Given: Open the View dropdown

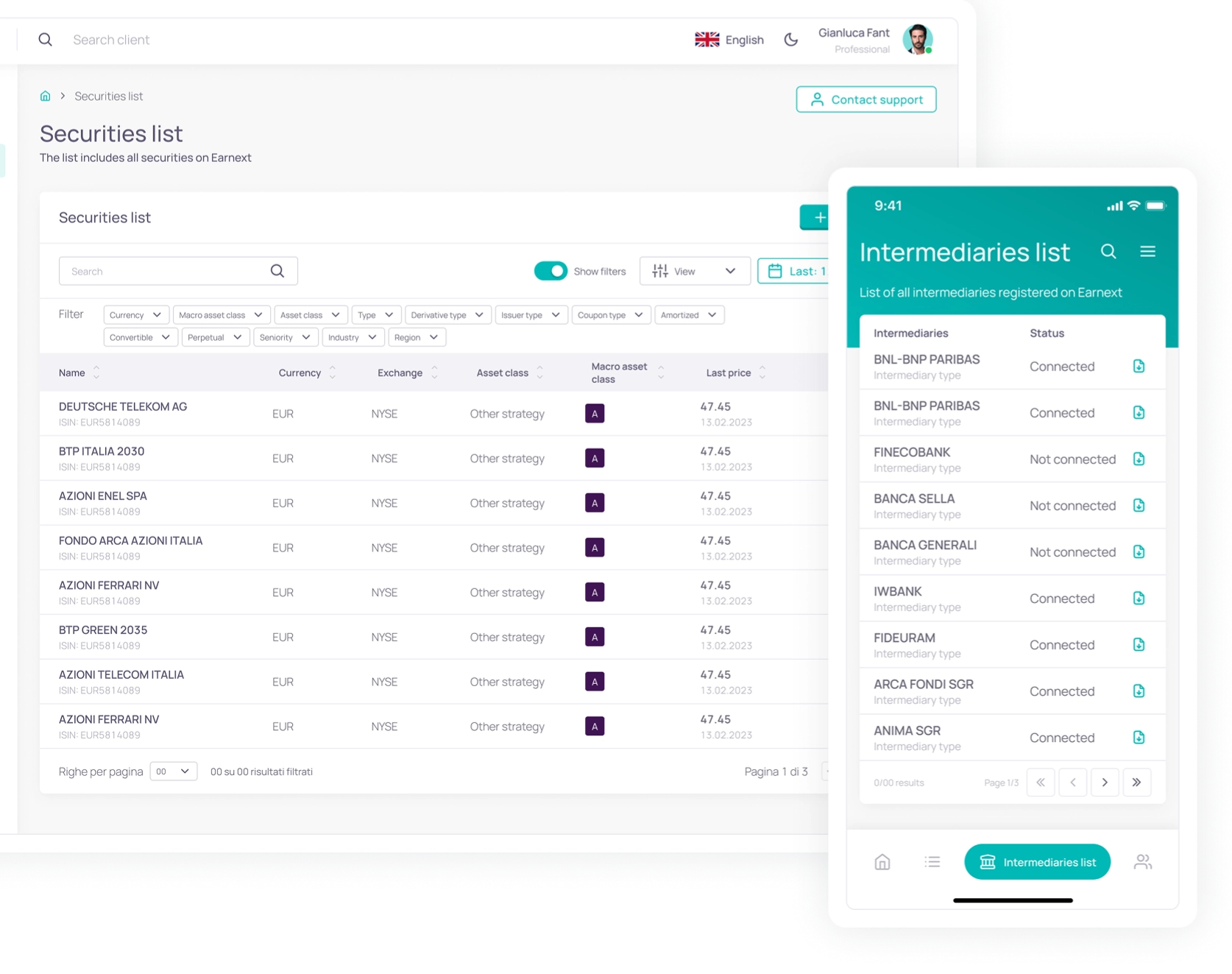Looking at the screenshot, I should tap(694, 271).
